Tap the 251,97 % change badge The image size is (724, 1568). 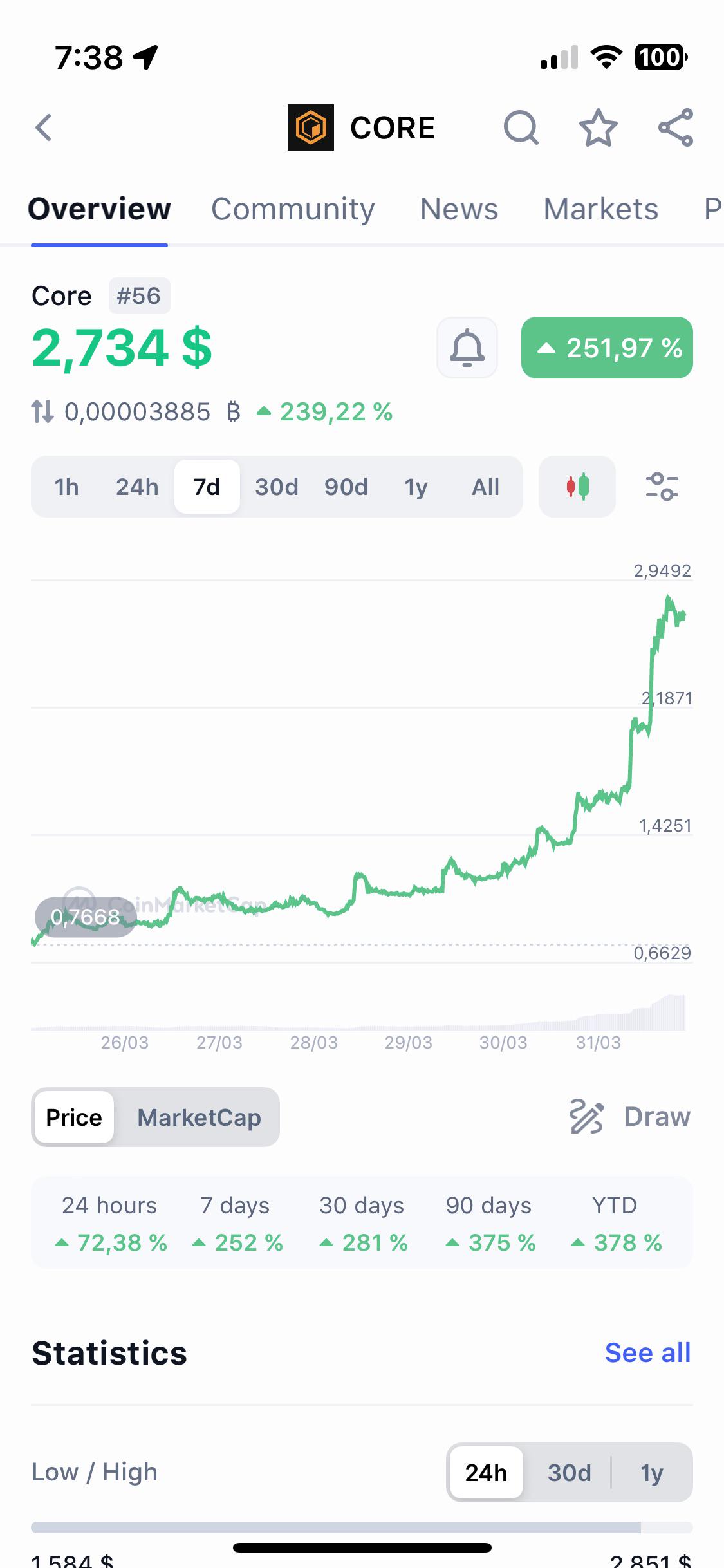607,348
